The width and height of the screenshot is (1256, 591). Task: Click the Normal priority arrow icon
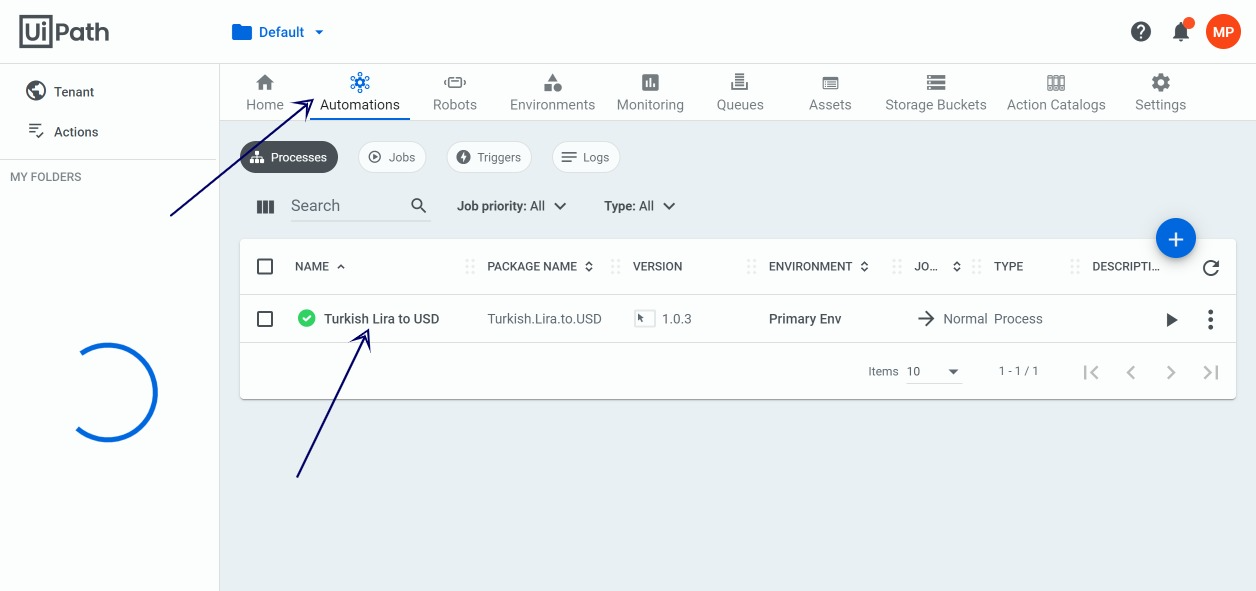pyautogui.click(x=926, y=319)
